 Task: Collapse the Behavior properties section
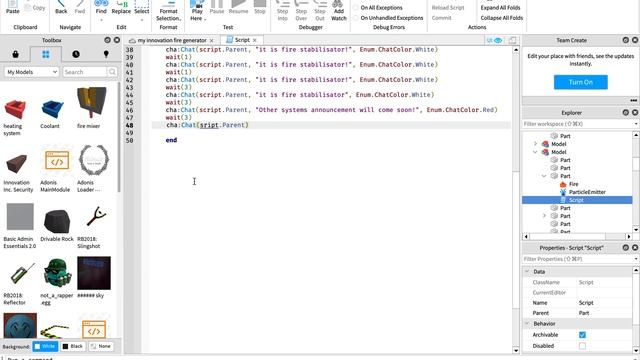coord(527,323)
